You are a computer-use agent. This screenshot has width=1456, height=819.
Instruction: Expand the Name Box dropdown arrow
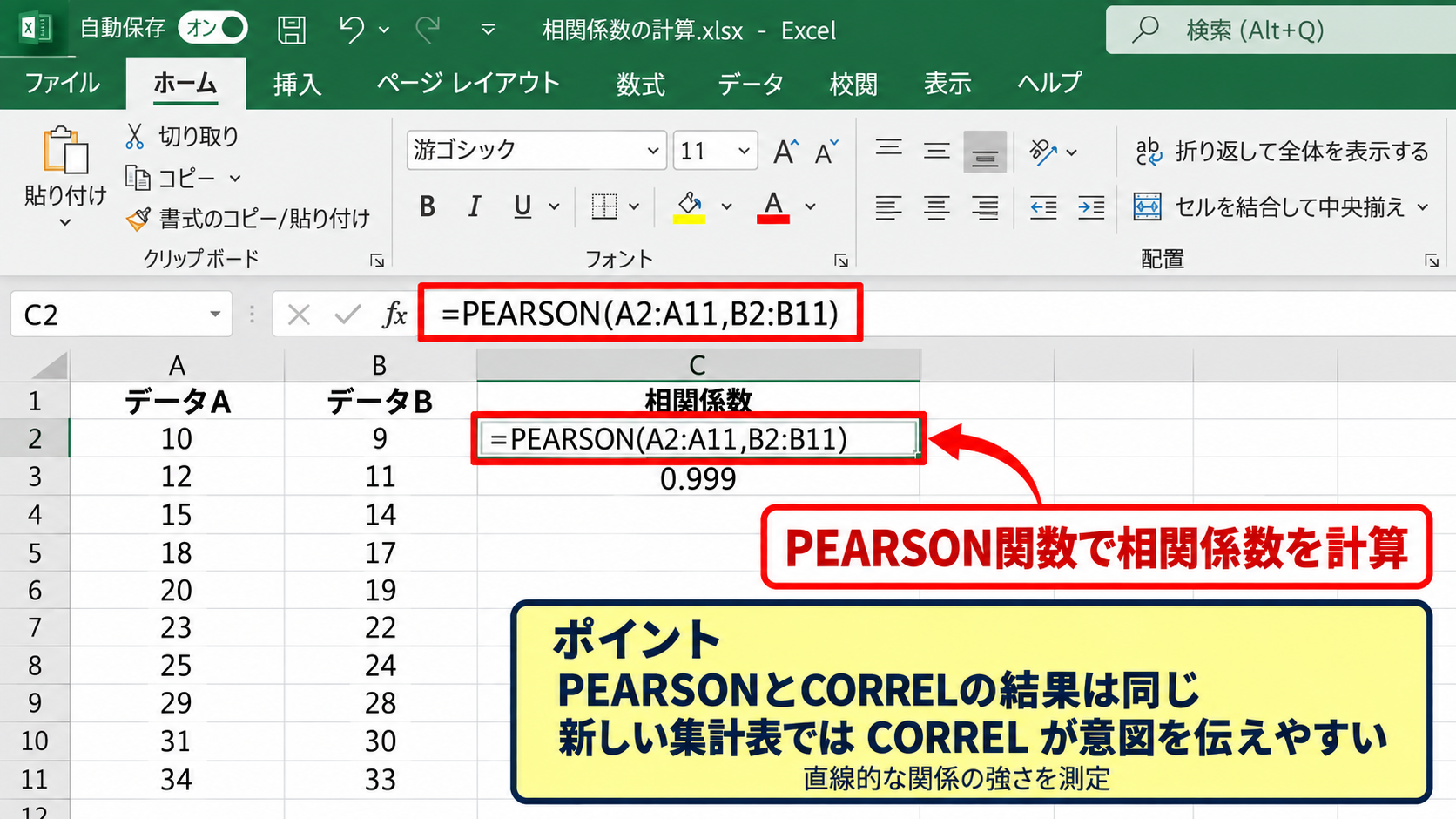[215, 314]
